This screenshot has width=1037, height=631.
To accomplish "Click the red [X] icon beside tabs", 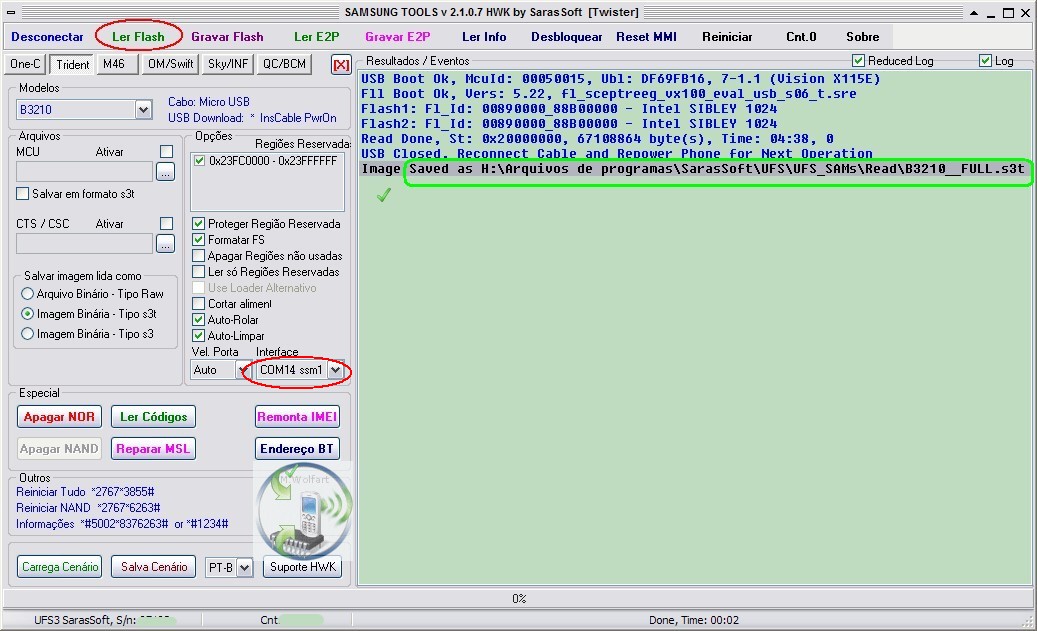I will 341,64.
